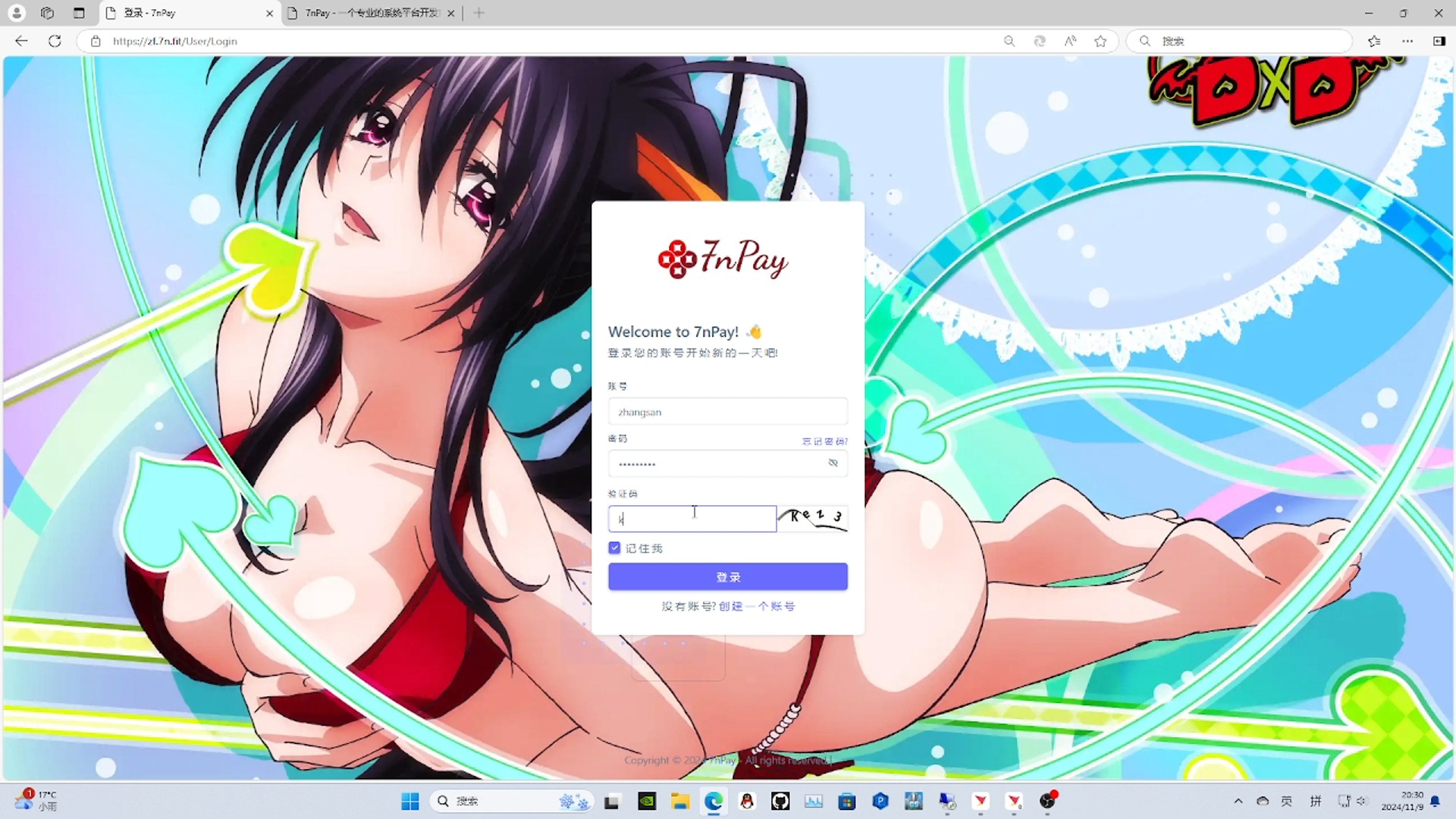Click the password input field
1456x819 pixels.
pos(727,463)
